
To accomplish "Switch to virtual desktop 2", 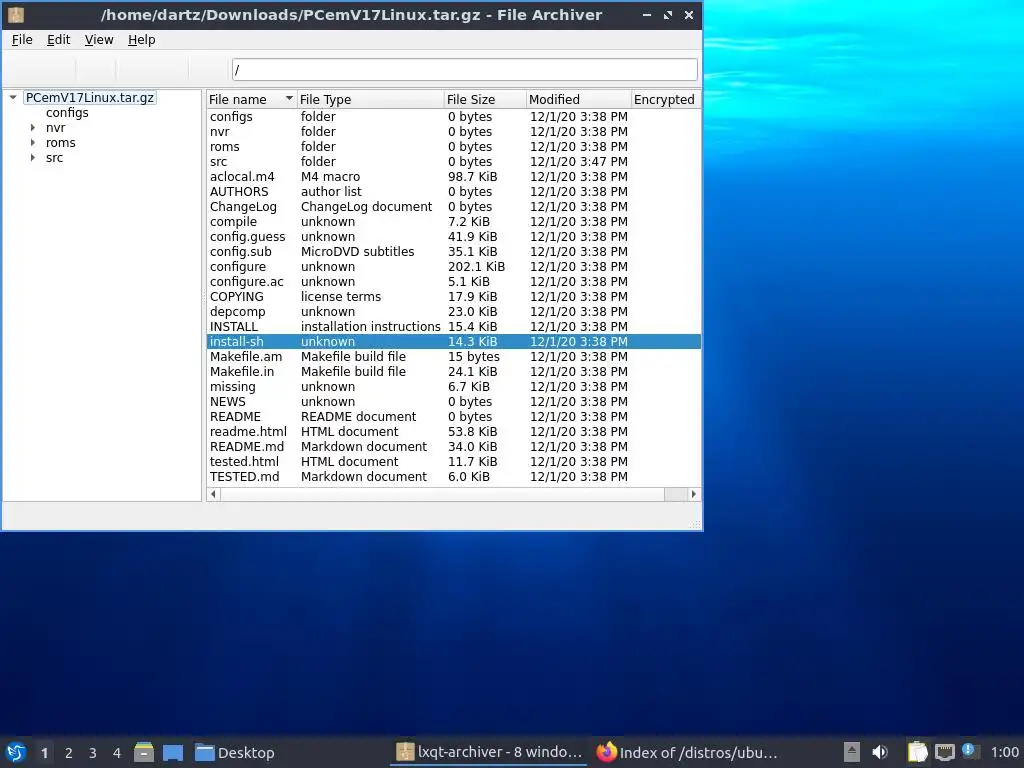I will point(69,753).
